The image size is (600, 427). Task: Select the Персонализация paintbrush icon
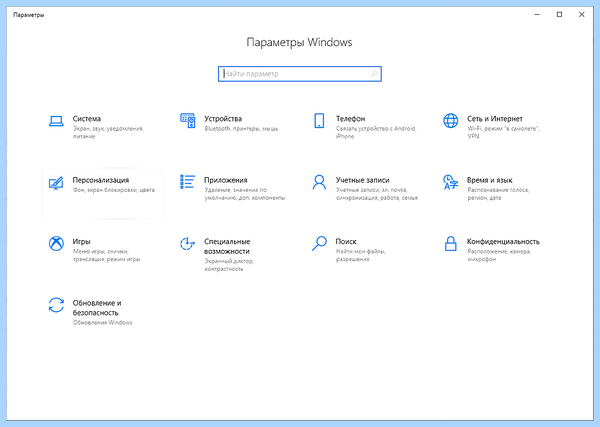tap(56, 183)
